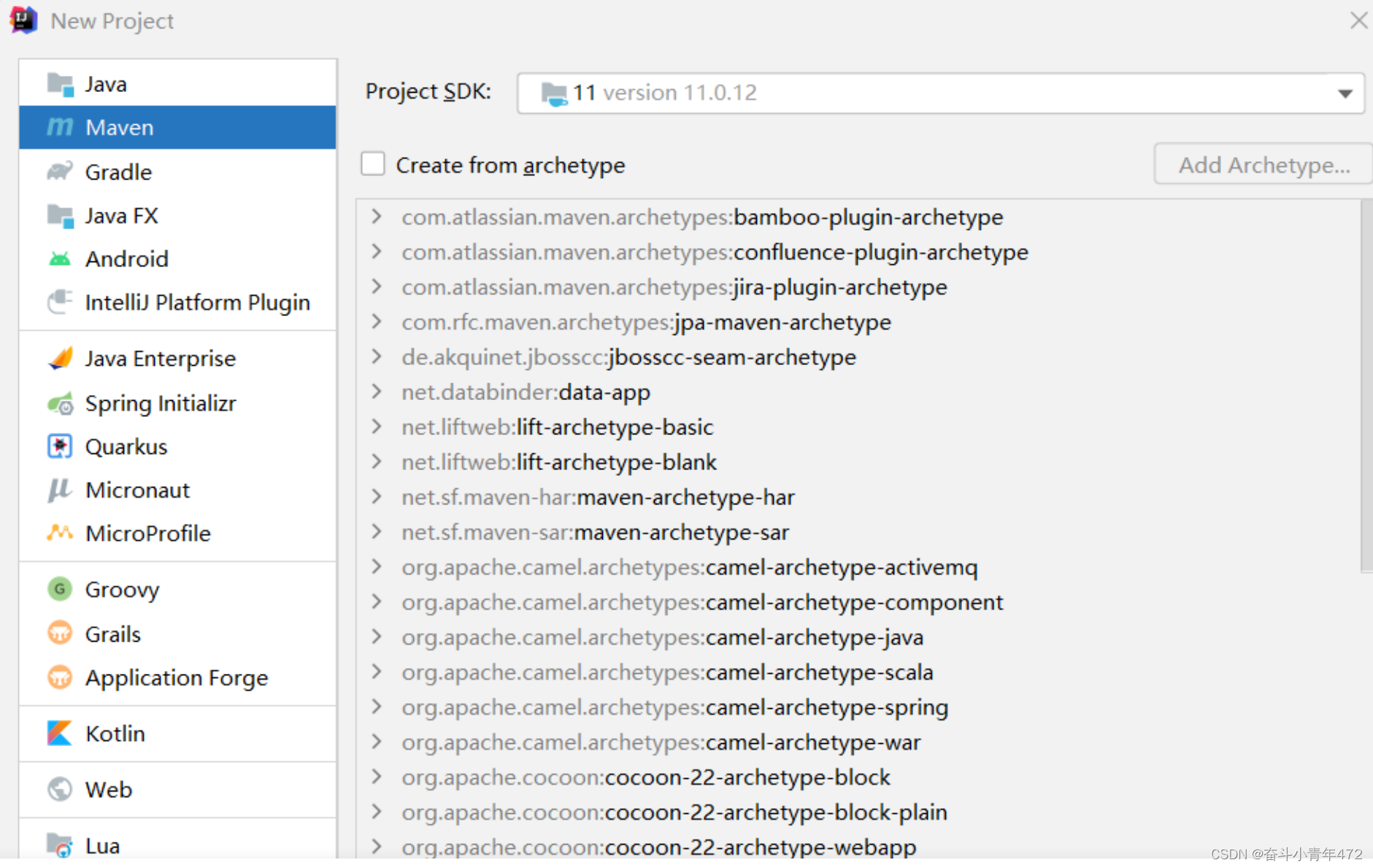Click the Project SDK label
This screenshot has height=868, width=1373.
point(428,91)
